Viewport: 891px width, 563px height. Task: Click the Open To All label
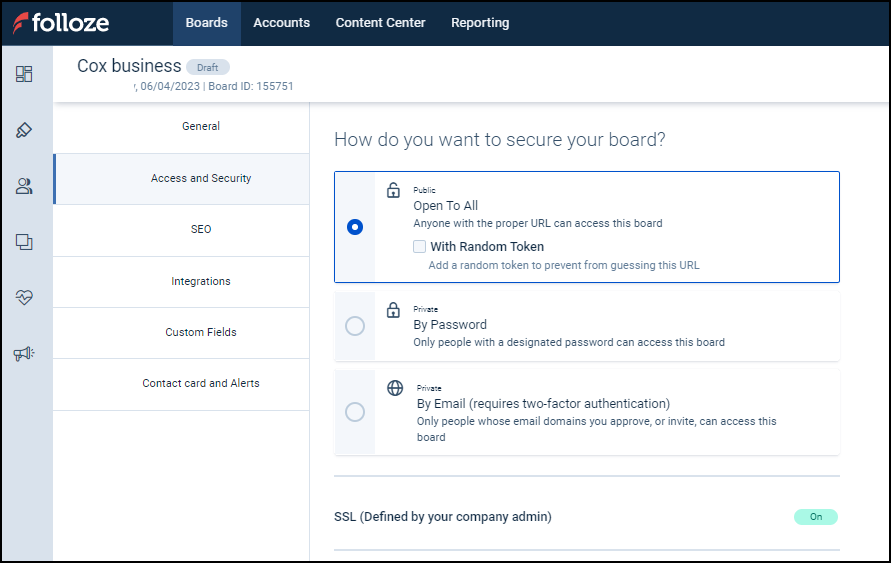pyautogui.click(x=446, y=206)
